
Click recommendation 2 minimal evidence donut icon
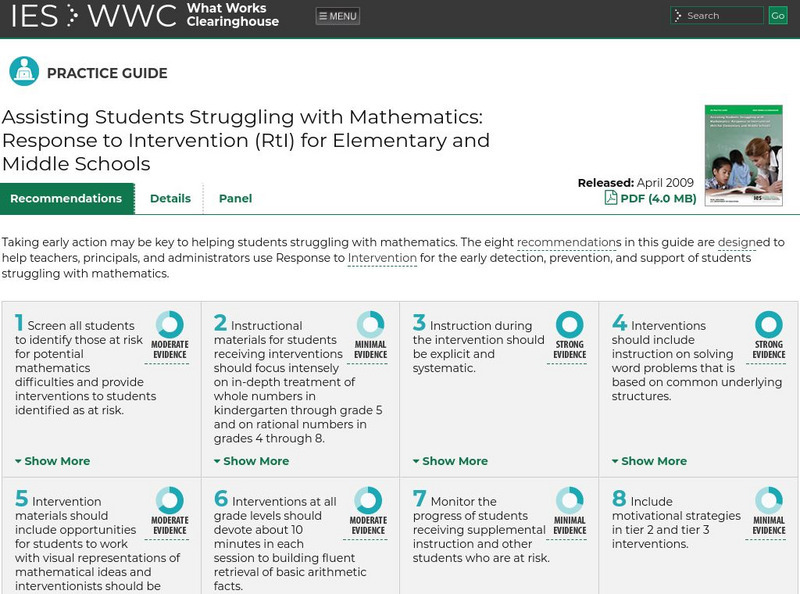pyautogui.click(x=370, y=324)
